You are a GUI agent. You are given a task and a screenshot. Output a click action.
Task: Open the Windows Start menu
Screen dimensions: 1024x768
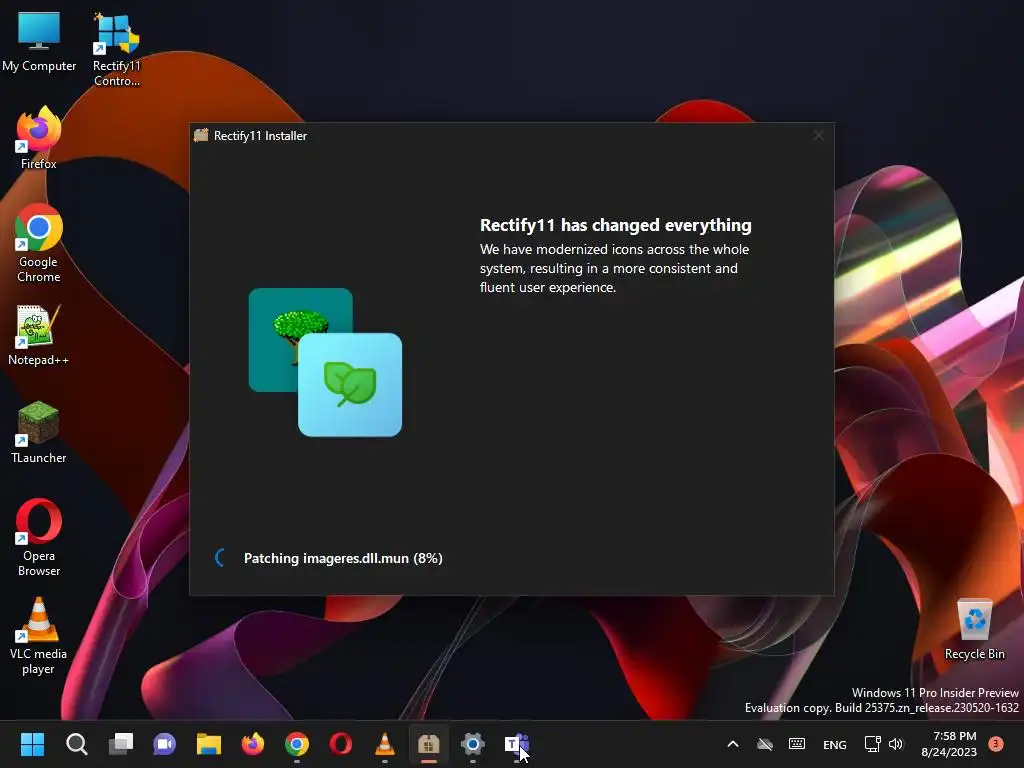(x=32, y=744)
